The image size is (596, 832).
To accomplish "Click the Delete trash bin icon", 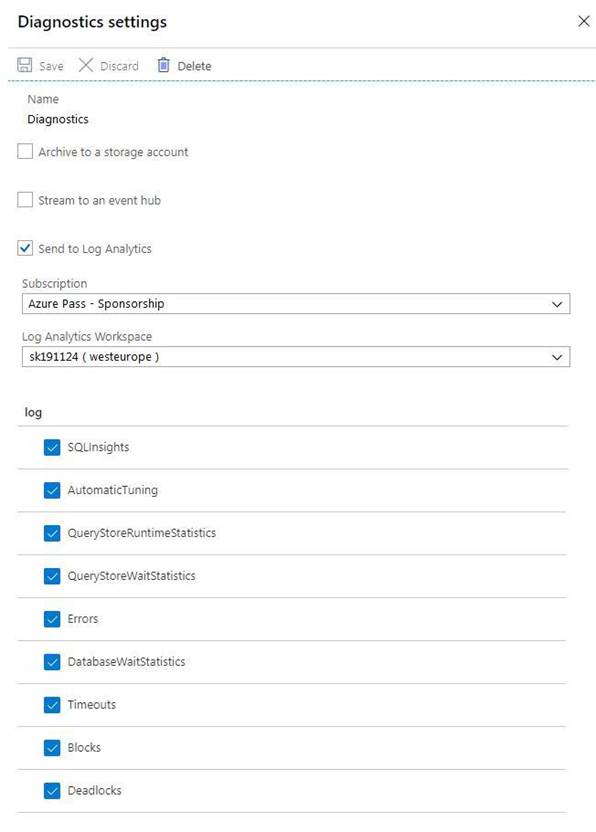I will pyautogui.click(x=163, y=65).
